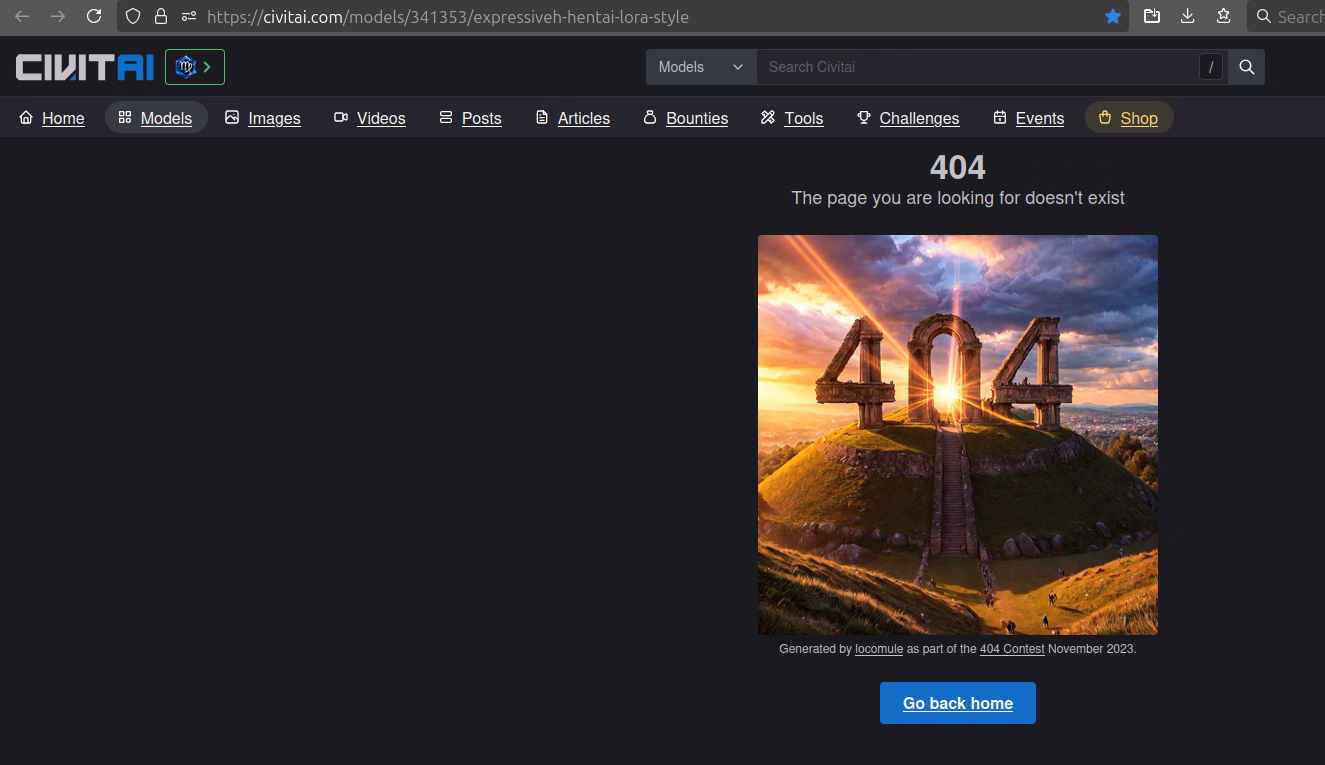The image size is (1325, 765).
Task: Click the Go back home button
Action: (x=958, y=703)
